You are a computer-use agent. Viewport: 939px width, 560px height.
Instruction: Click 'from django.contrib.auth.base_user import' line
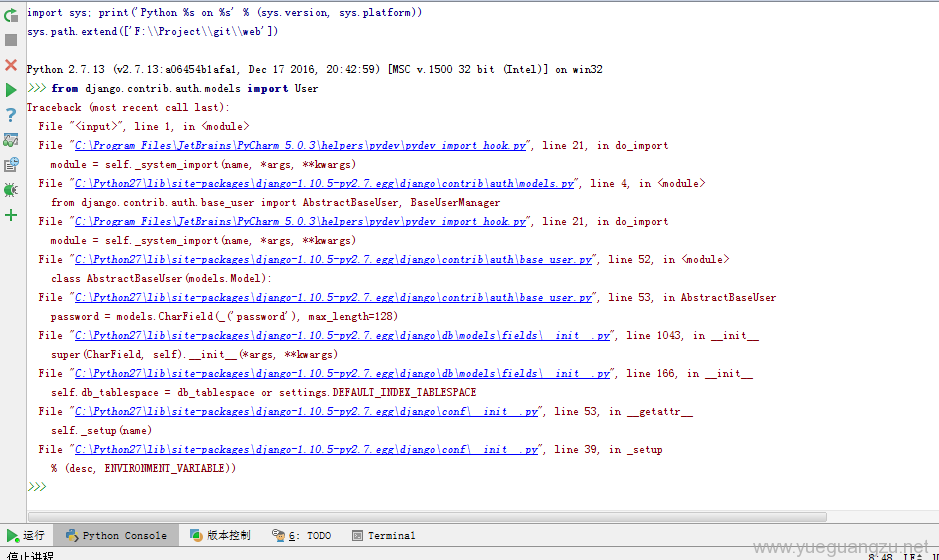(275, 202)
